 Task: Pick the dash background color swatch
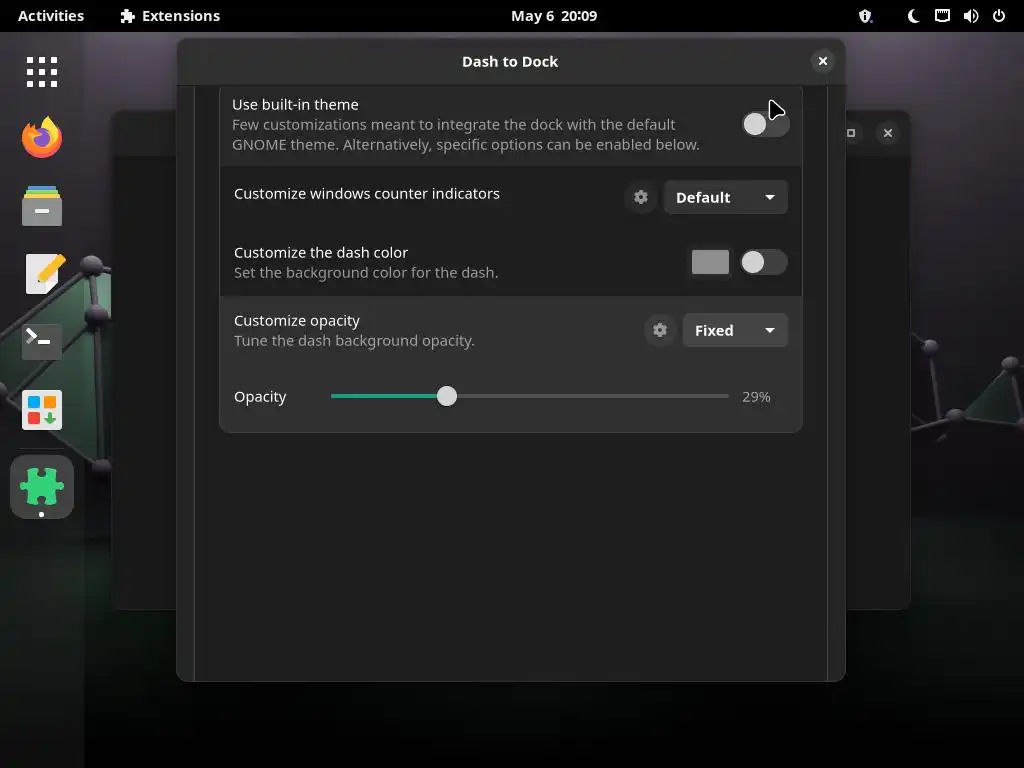pyautogui.click(x=710, y=263)
